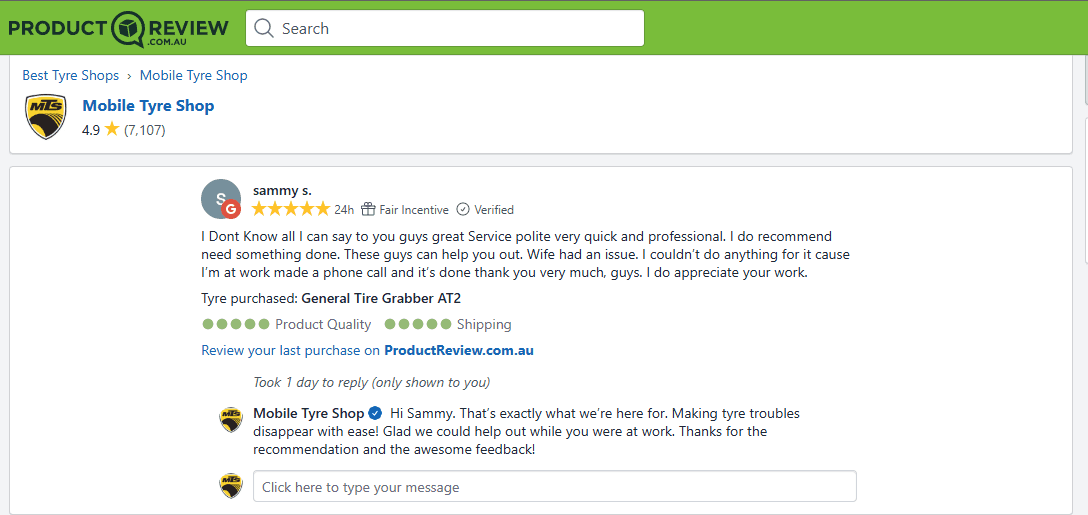
Task: Click the gold star beside 4.9 rating
Action: 112,129
